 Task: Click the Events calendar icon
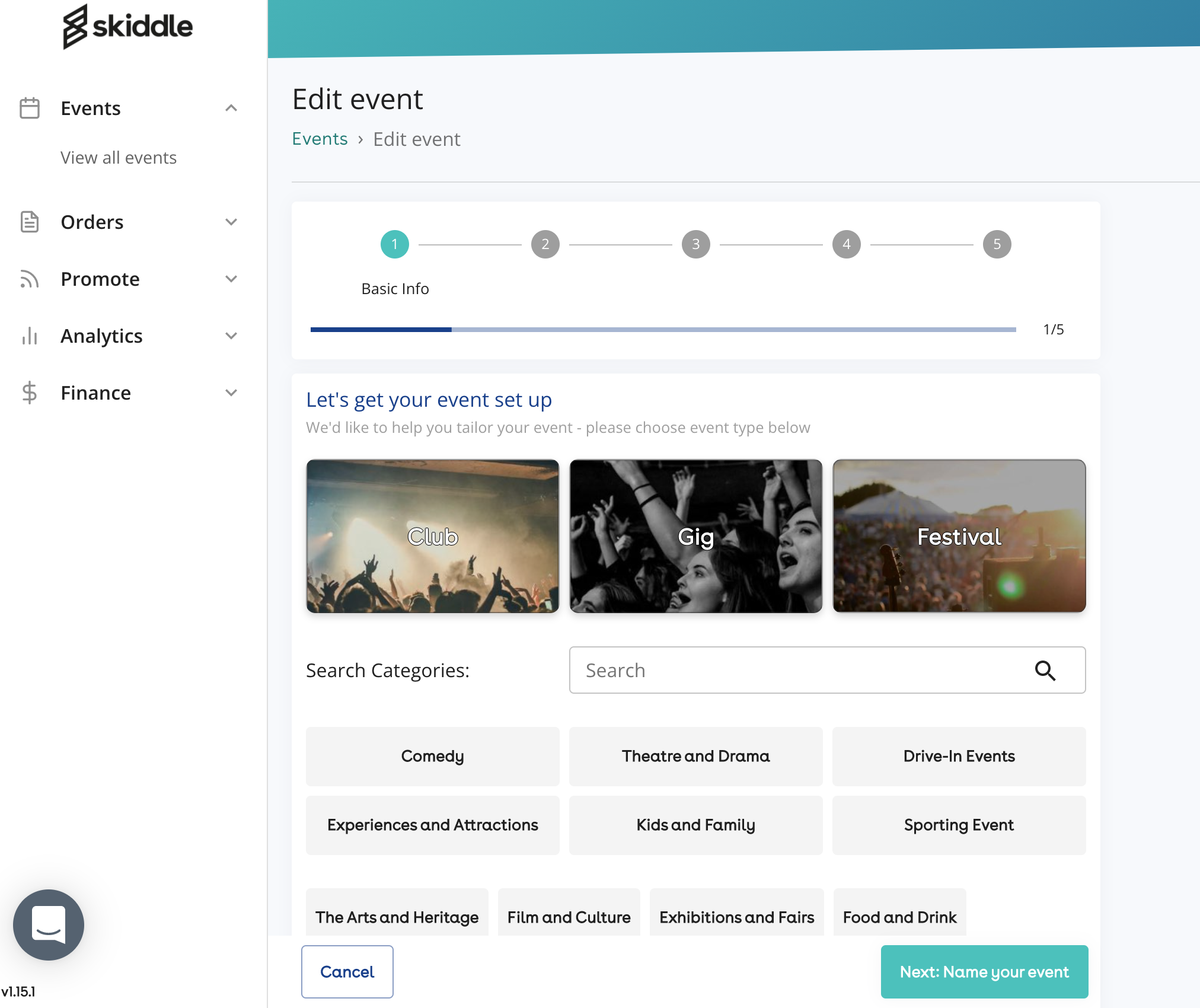(x=30, y=108)
